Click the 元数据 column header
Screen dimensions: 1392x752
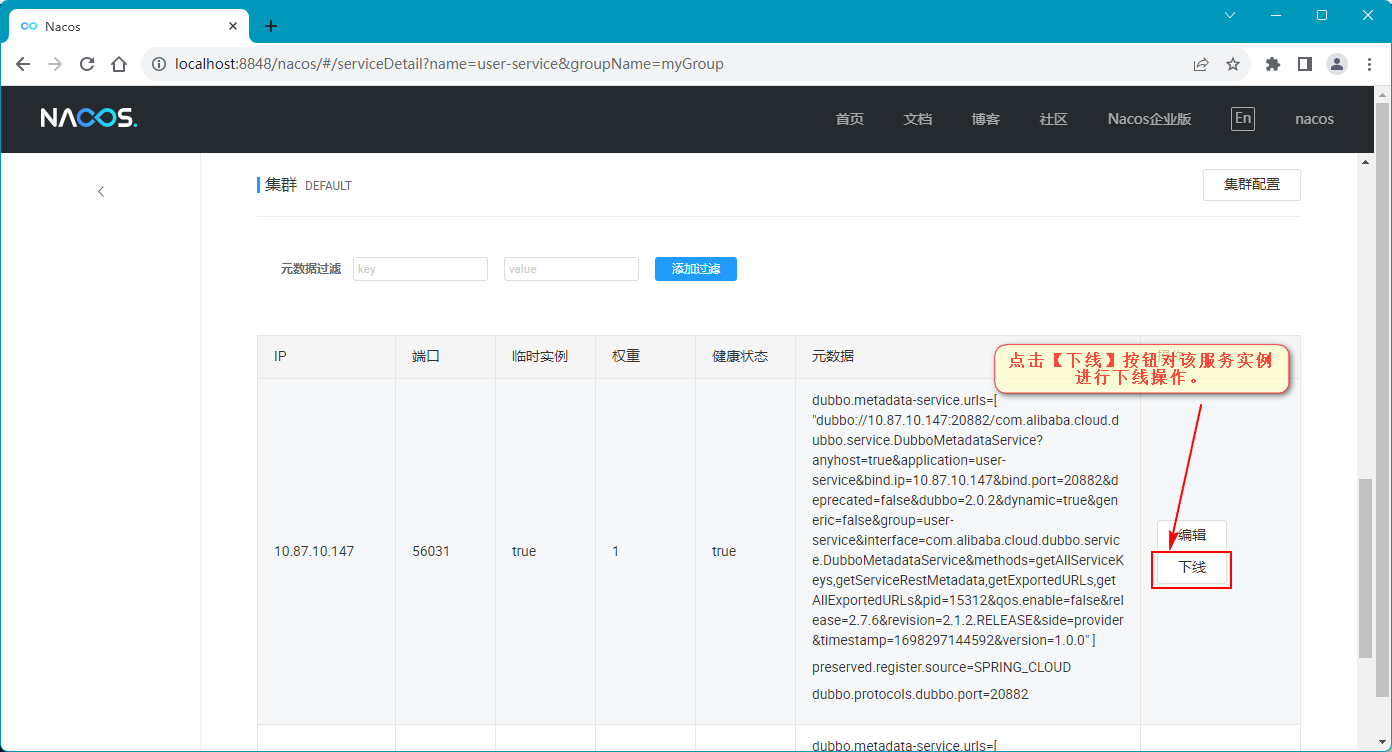tap(833, 356)
